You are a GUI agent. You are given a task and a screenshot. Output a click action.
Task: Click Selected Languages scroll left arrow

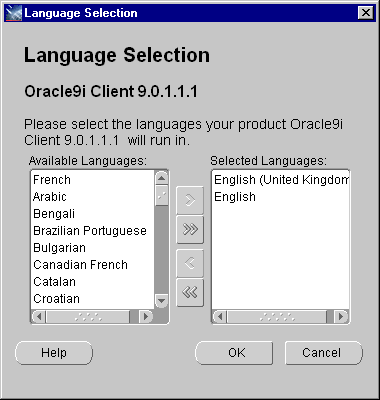tap(220, 316)
